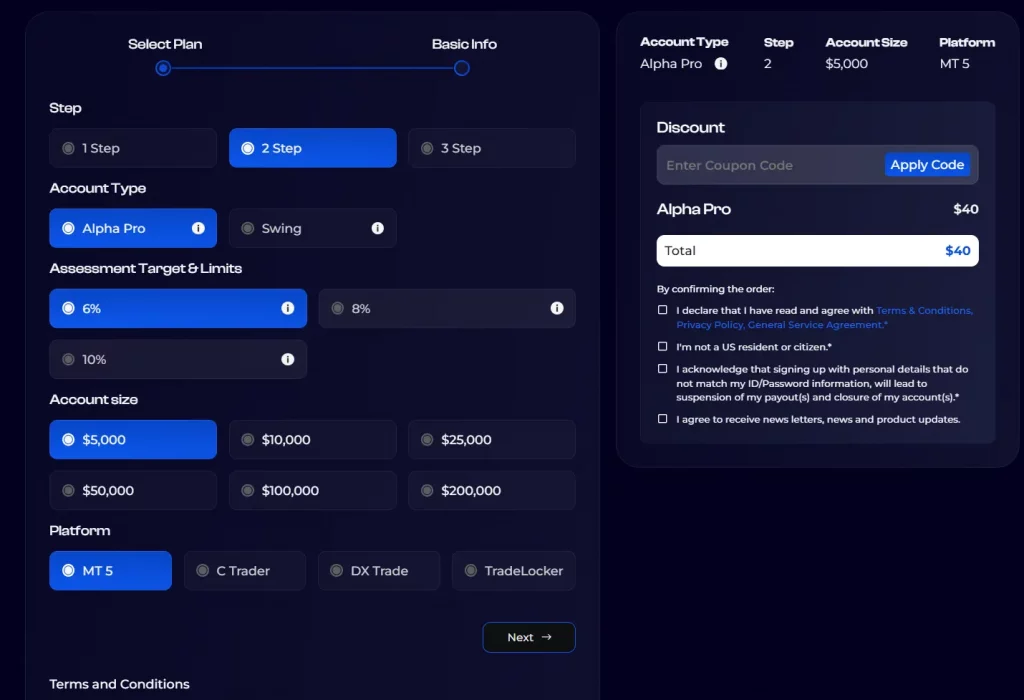
Task: Show info icon for 10% target
Action: 288,359
